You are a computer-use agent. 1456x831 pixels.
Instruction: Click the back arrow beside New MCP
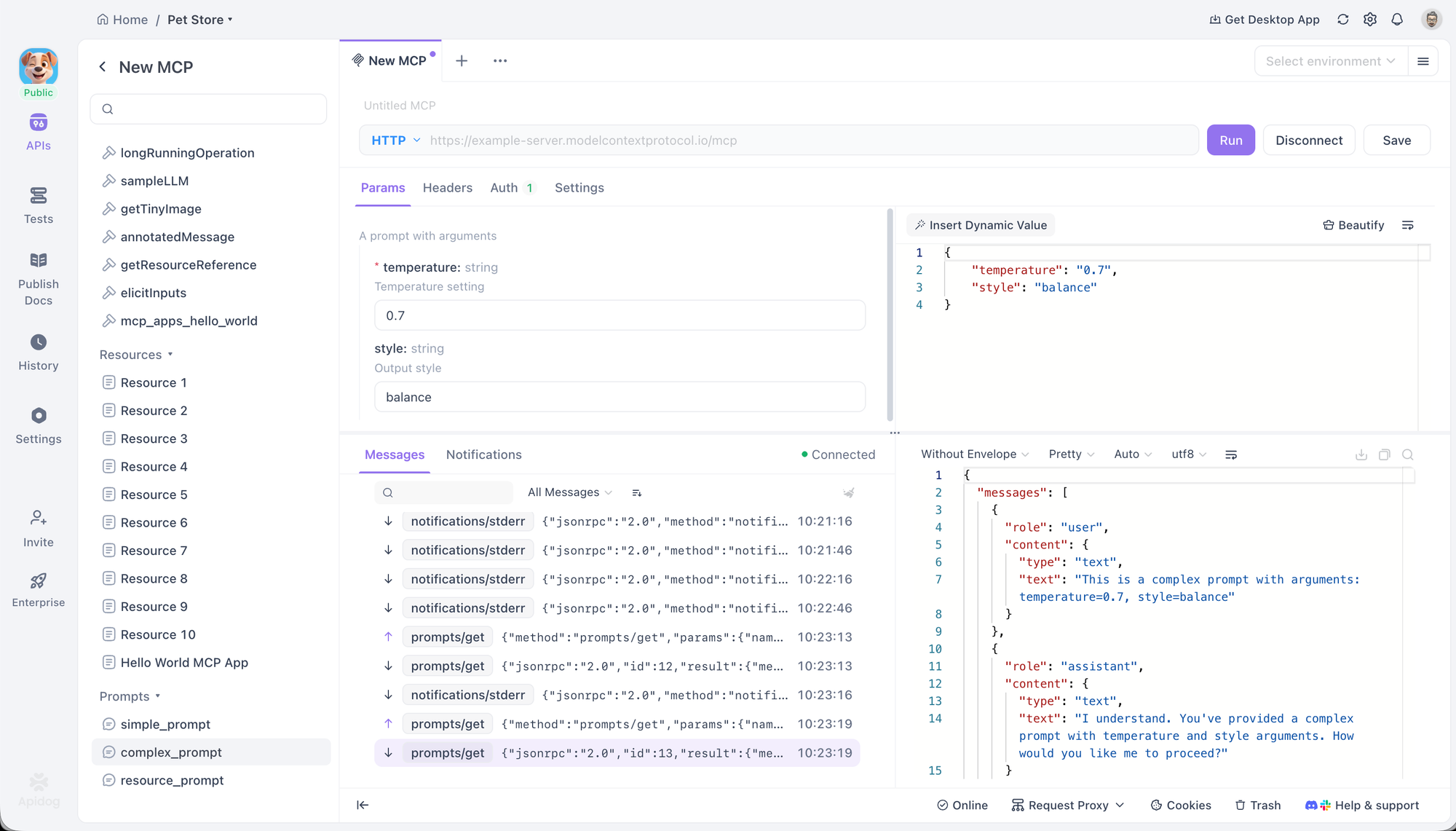103,67
